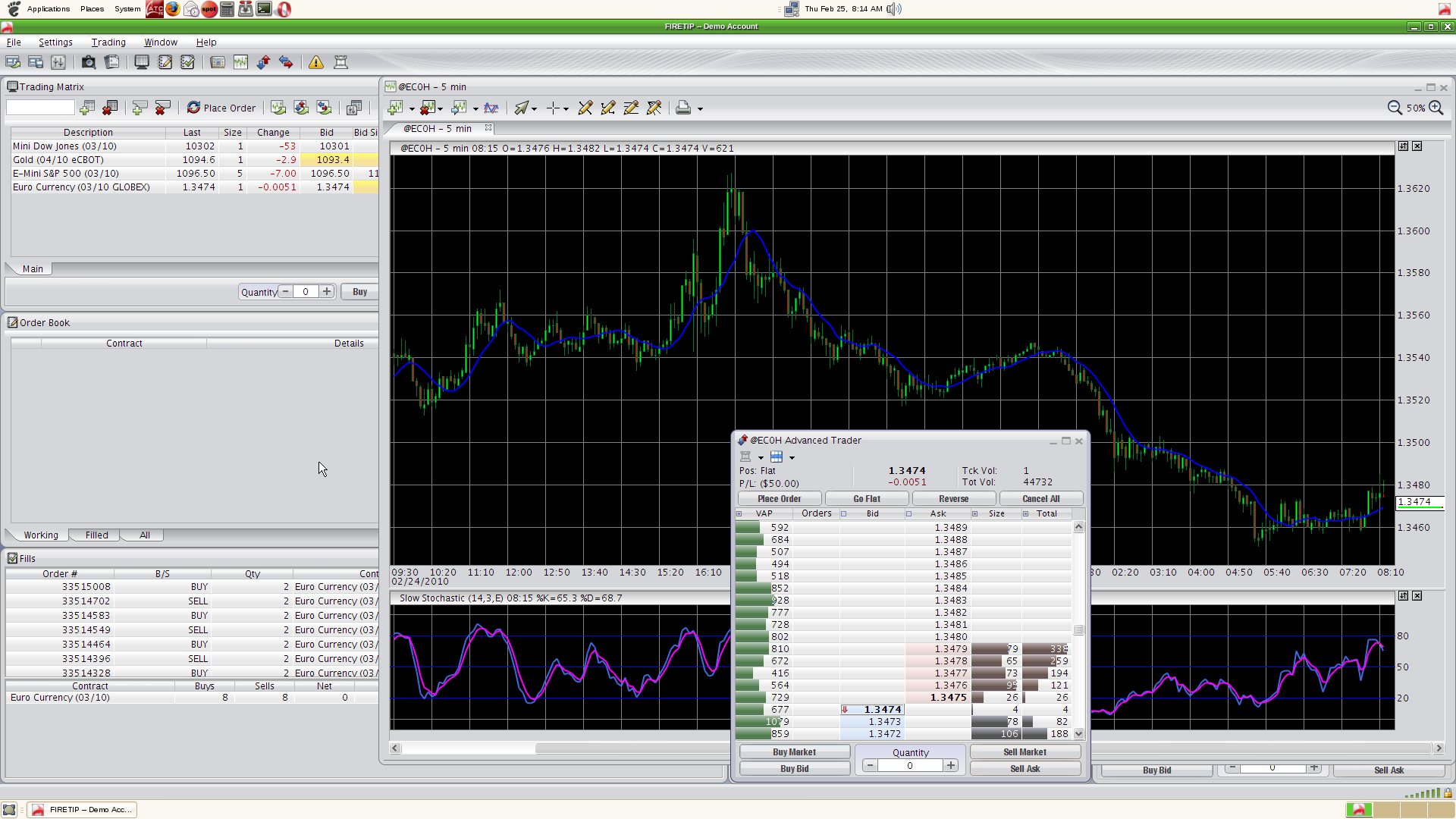Viewport: 1456px width, 819px height.
Task: Expand the rook icon dropdown in Advanced Trader
Action: (761, 457)
